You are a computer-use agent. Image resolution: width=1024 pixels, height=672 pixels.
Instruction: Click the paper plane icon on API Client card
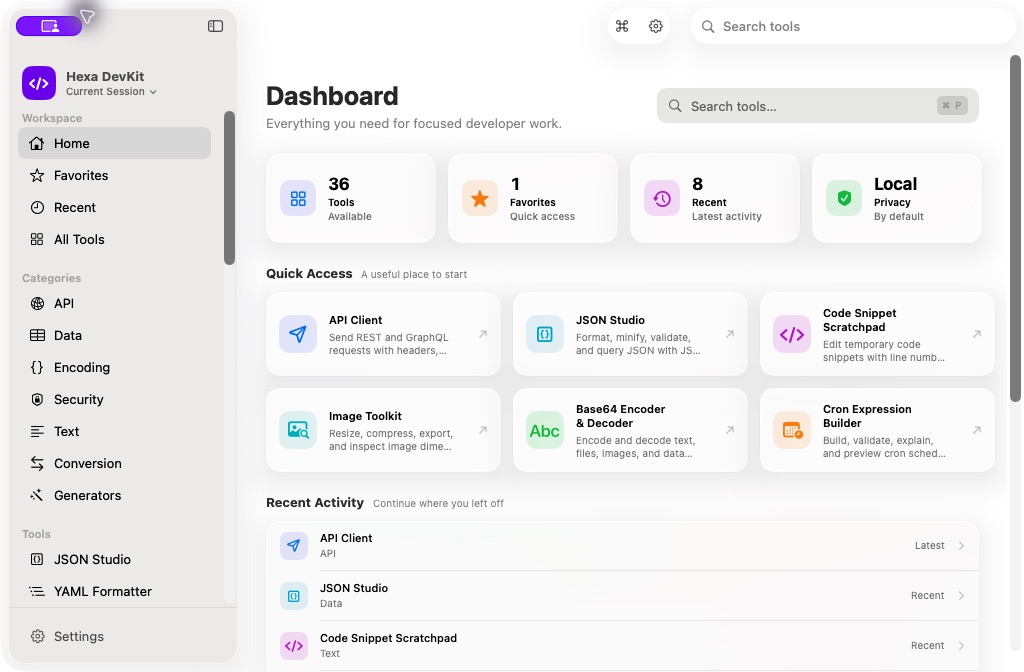tap(298, 334)
